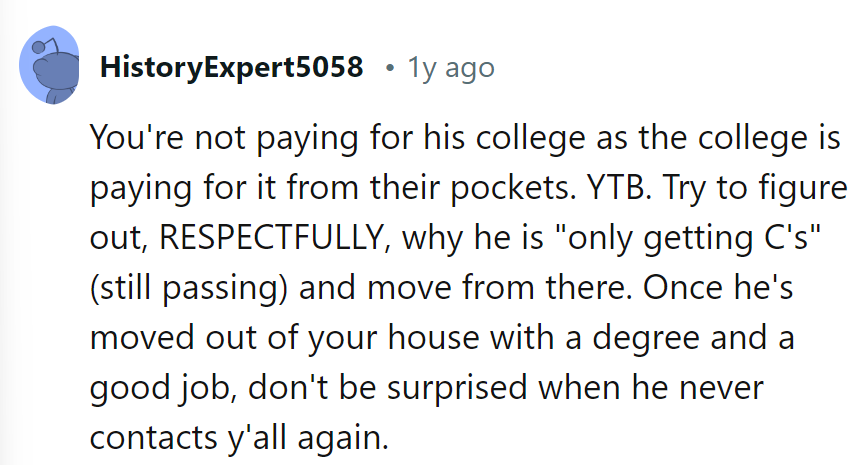Click the words 'good job' in the comment
This screenshot has width=859, height=465.
pos(152,387)
